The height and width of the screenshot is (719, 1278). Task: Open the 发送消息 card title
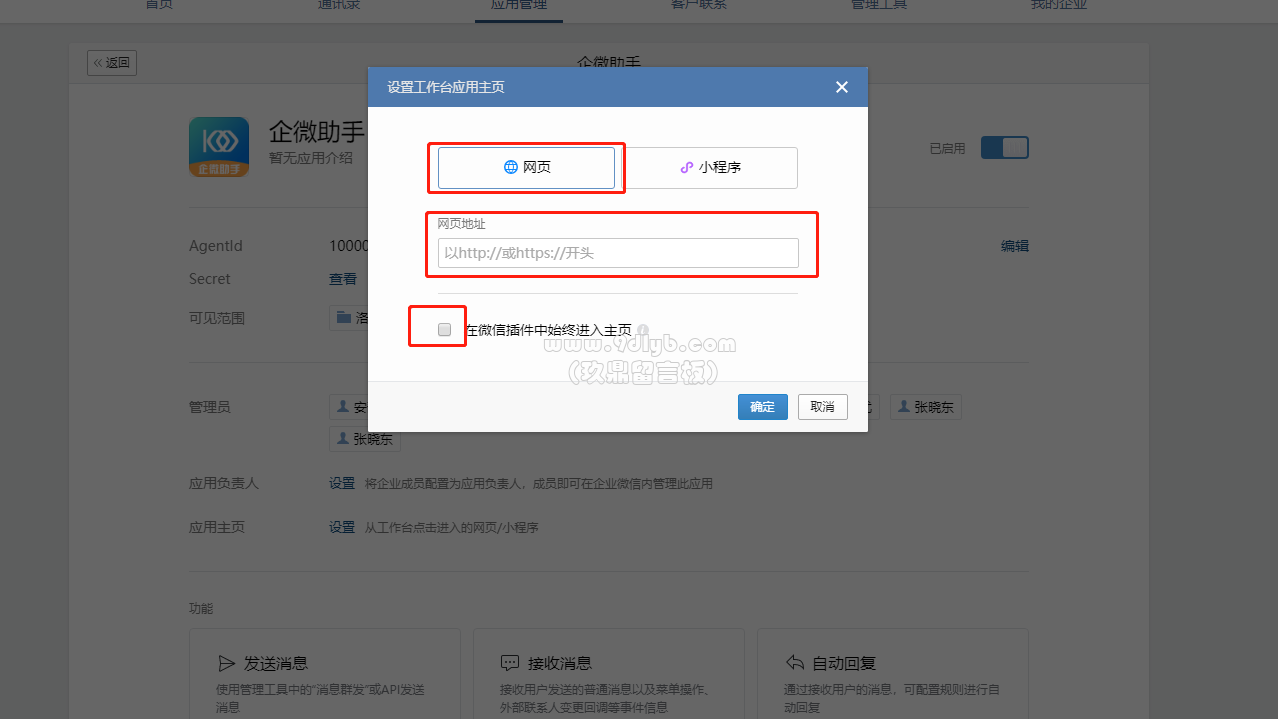[x=276, y=663]
